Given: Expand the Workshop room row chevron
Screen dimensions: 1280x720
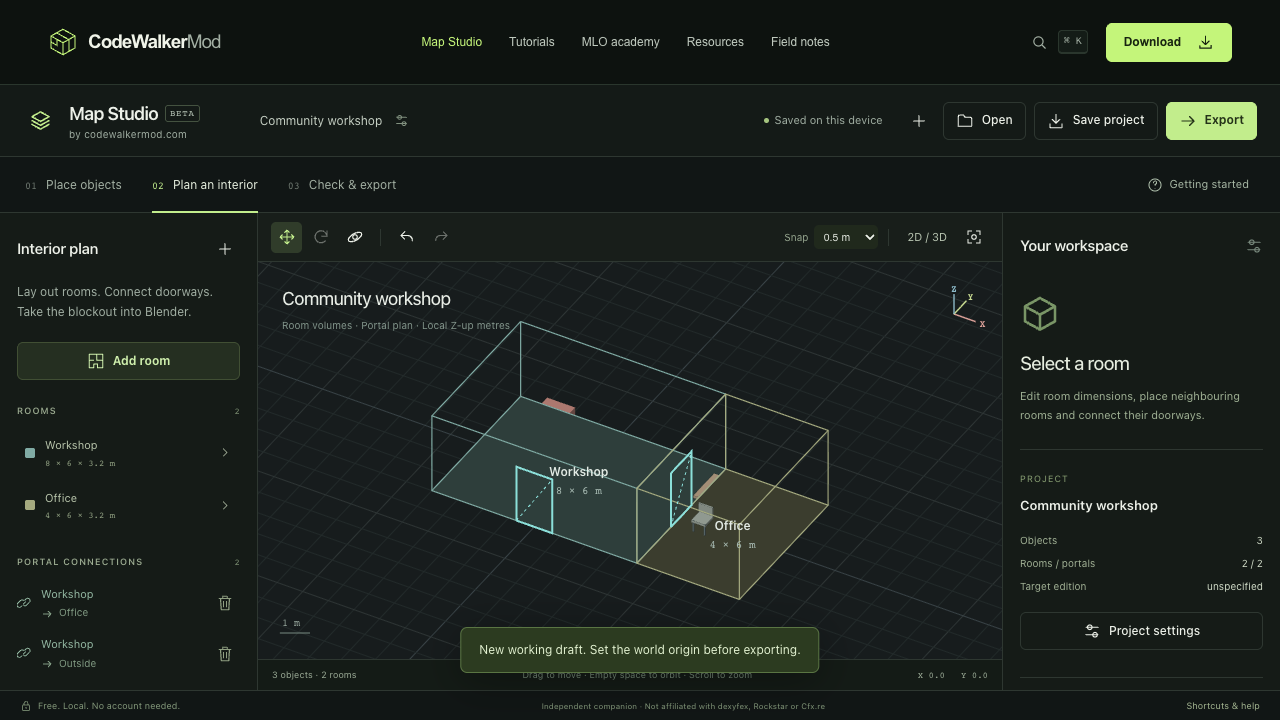Looking at the screenshot, I should 225,453.
